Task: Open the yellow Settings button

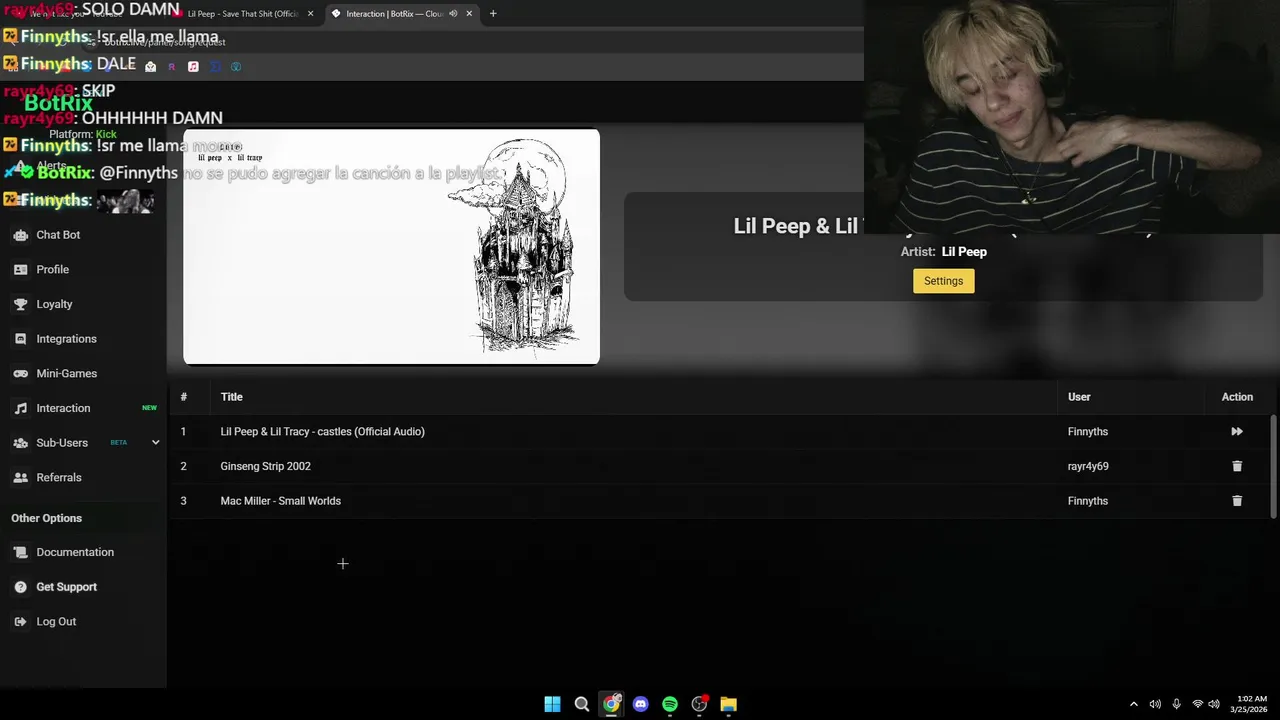Action: pos(943,281)
